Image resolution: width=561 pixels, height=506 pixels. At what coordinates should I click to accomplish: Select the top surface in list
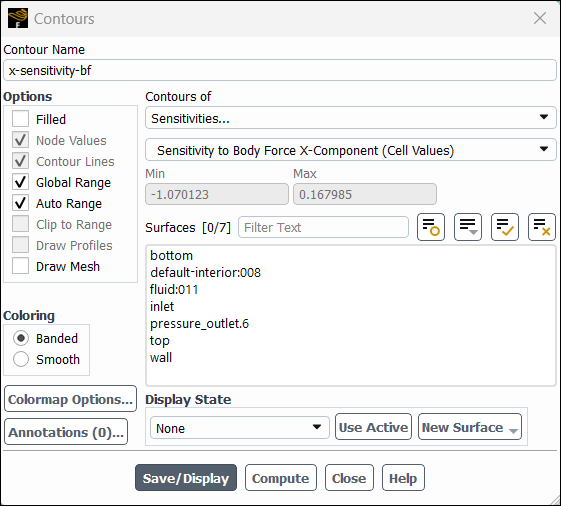click(351, 341)
